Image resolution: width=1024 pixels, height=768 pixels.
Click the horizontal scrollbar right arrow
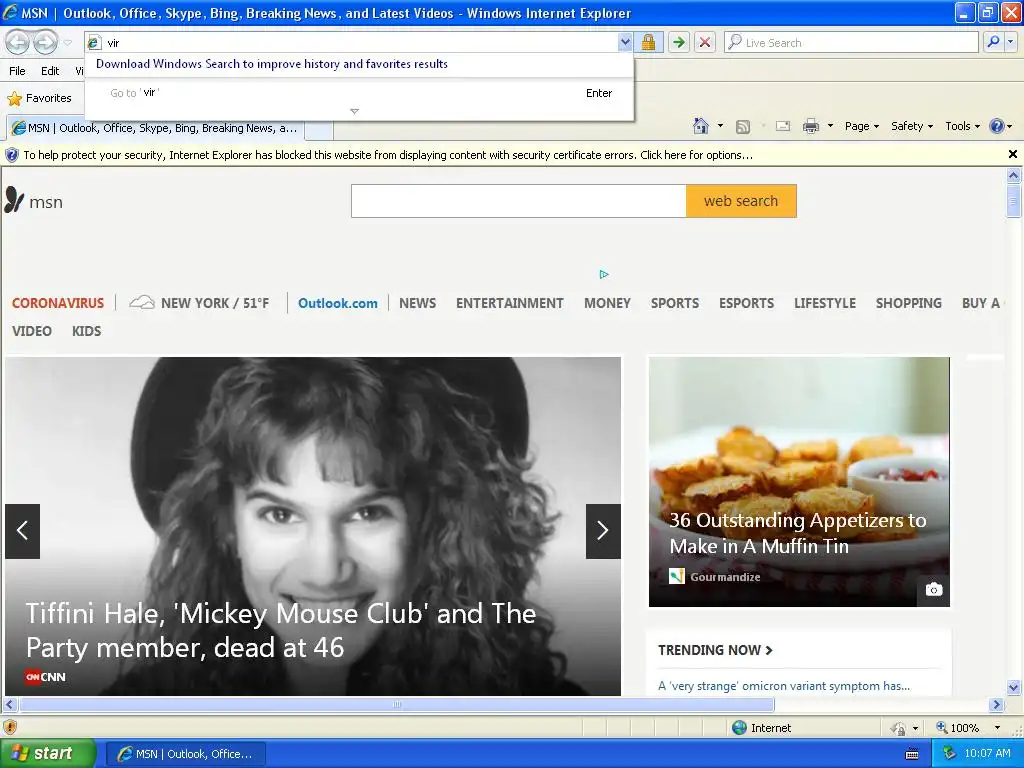pyautogui.click(x=996, y=705)
